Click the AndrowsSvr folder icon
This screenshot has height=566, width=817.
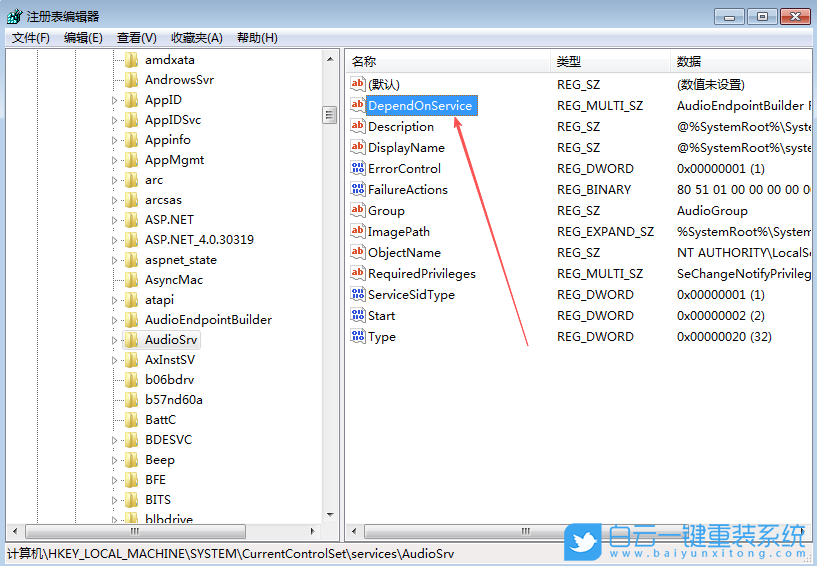tap(131, 80)
